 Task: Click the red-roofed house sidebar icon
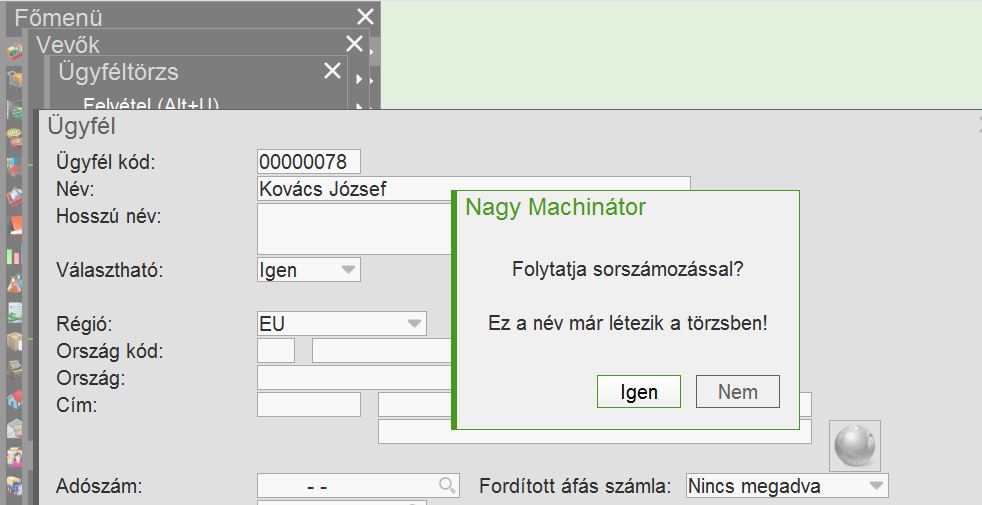[14, 399]
